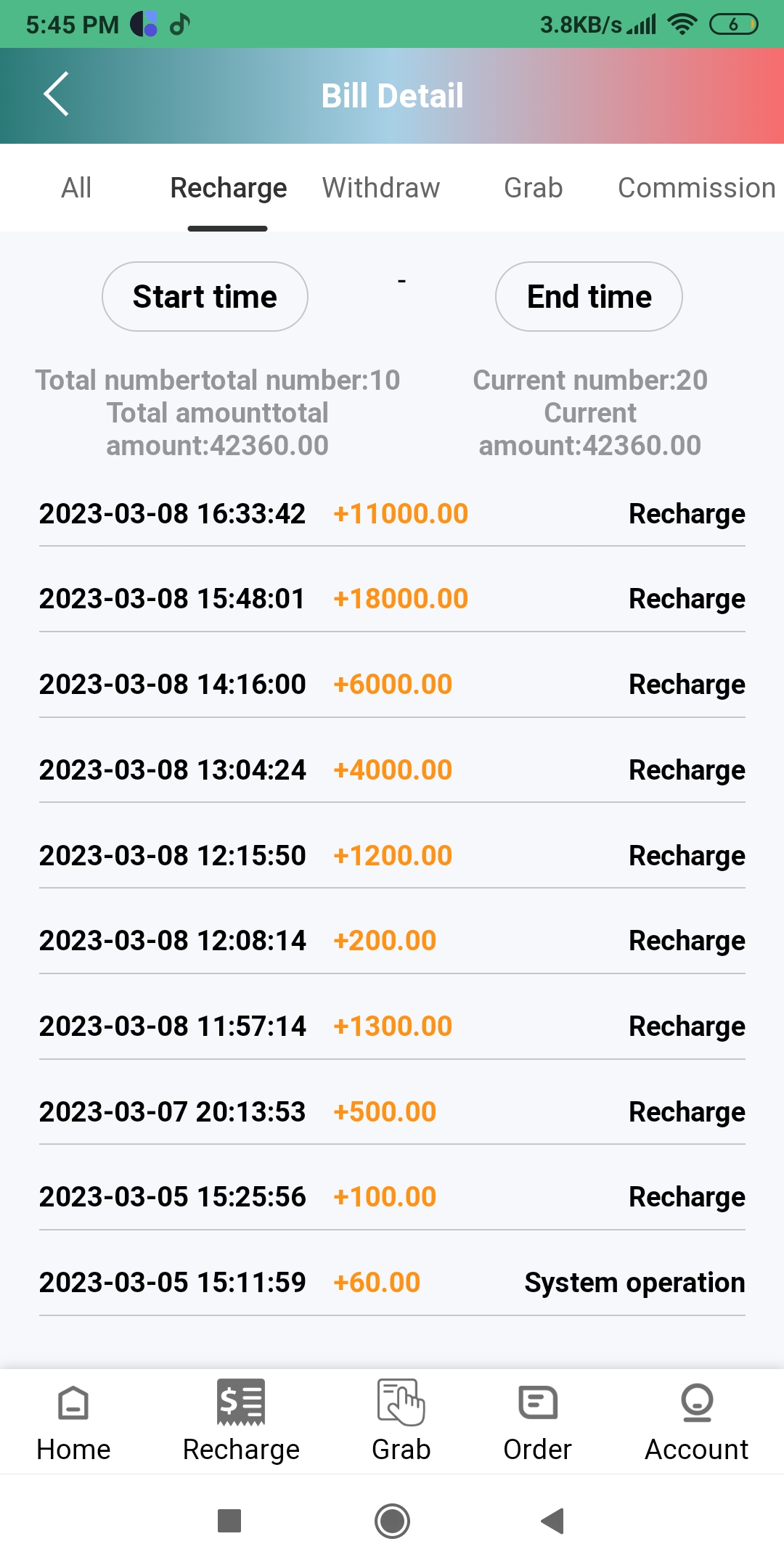Select the Grab tab at top
The width and height of the screenshot is (784, 1568).
coord(533,188)
